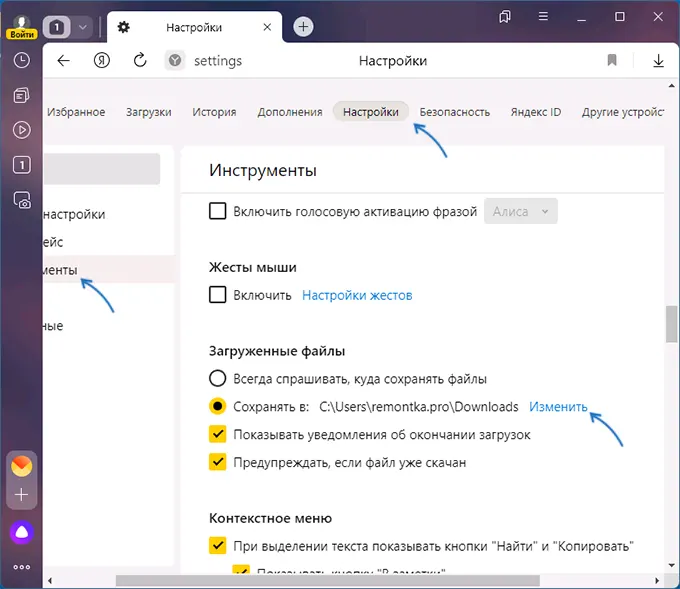
Task: Toggle Предупреждать, если файл уже скачан
Action: (x=217, y=462)
